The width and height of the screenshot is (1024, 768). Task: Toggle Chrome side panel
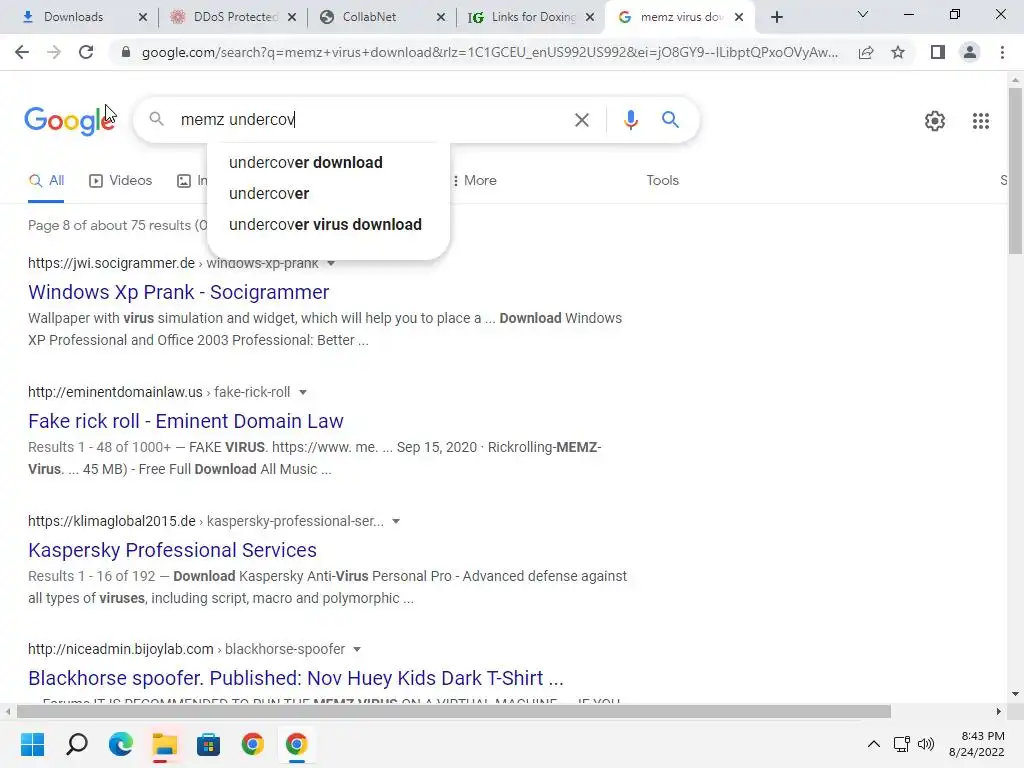point(938,52)
